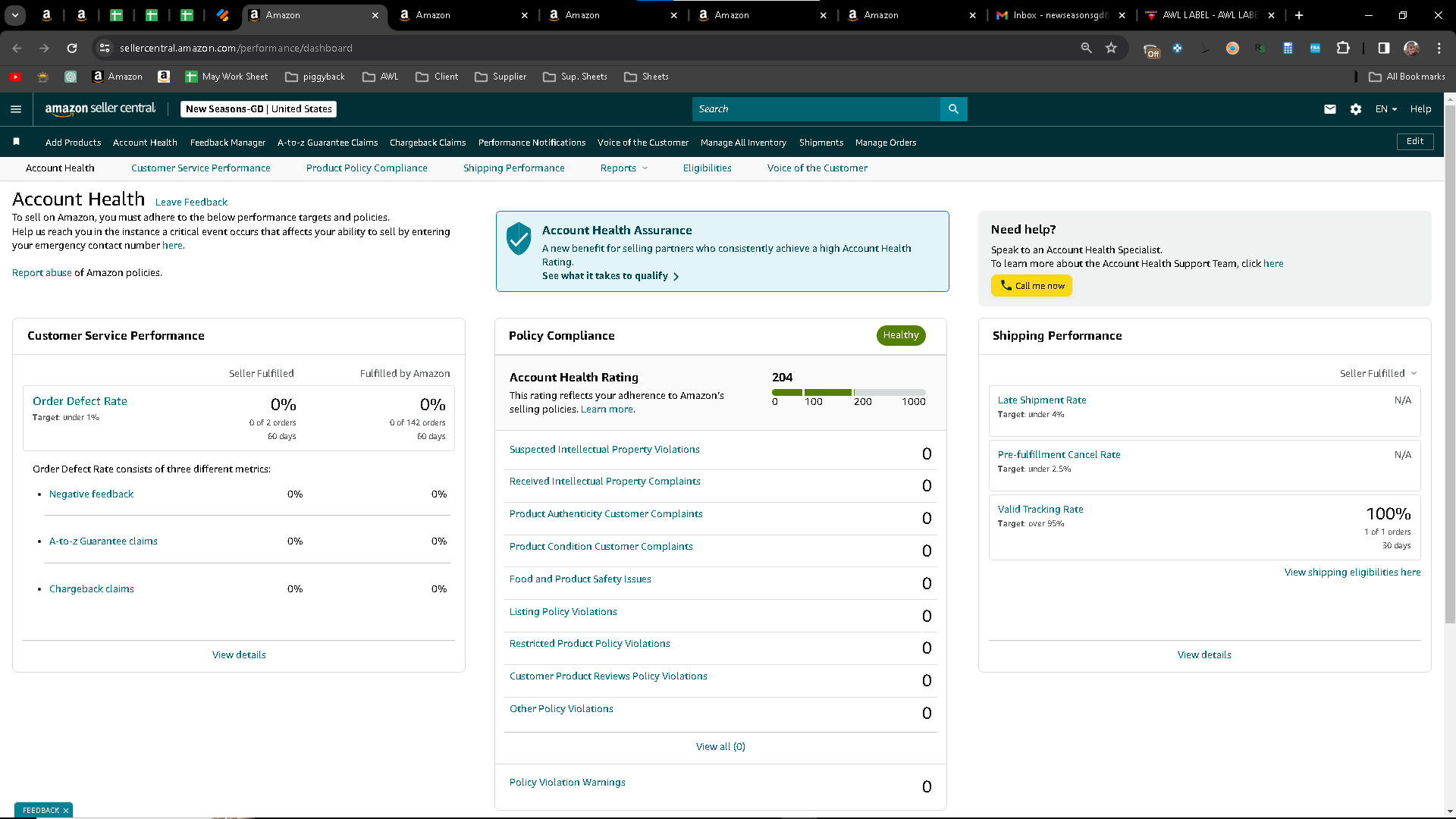
Task: Click the Chrome profile avatar
Action: (1411, 48)
